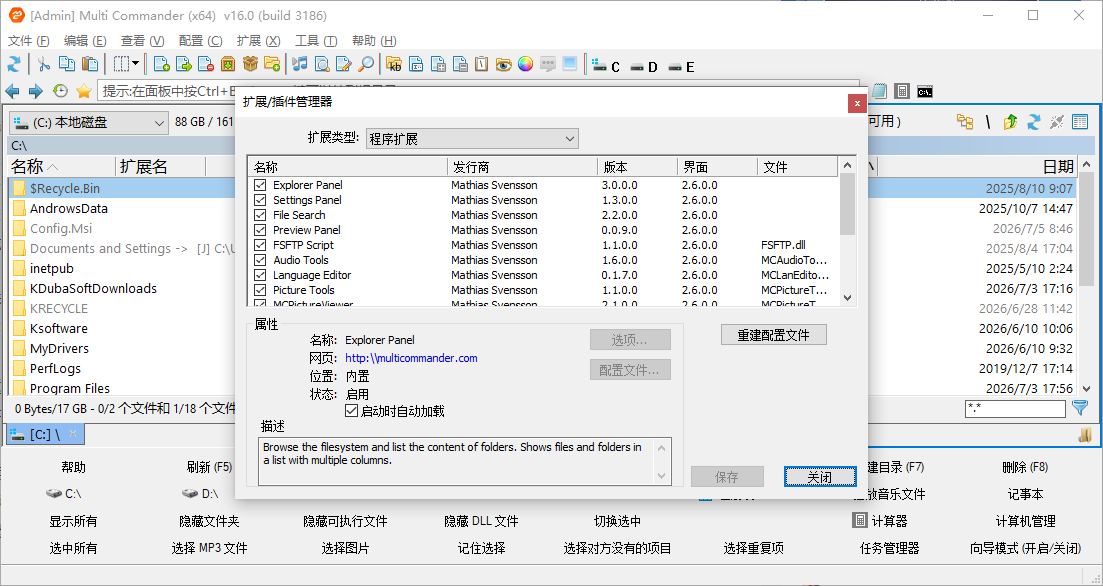
Task: Click the command prompt icon
Action: click(926, 91)
